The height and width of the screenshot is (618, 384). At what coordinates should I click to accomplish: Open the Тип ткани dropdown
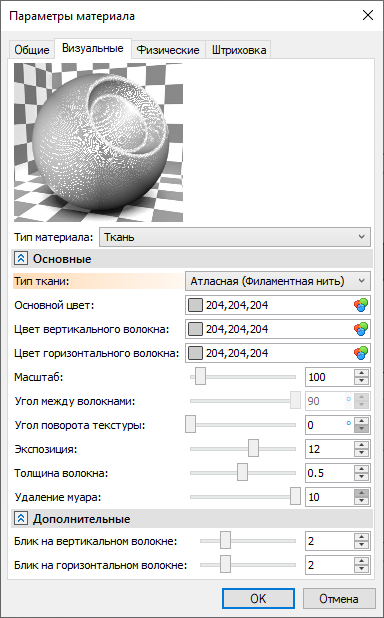click(278, 281)
